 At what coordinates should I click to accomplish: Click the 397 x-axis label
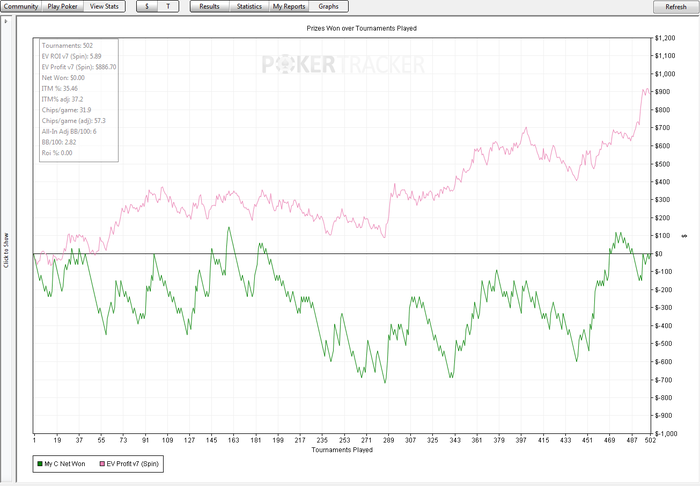(521, 440)
